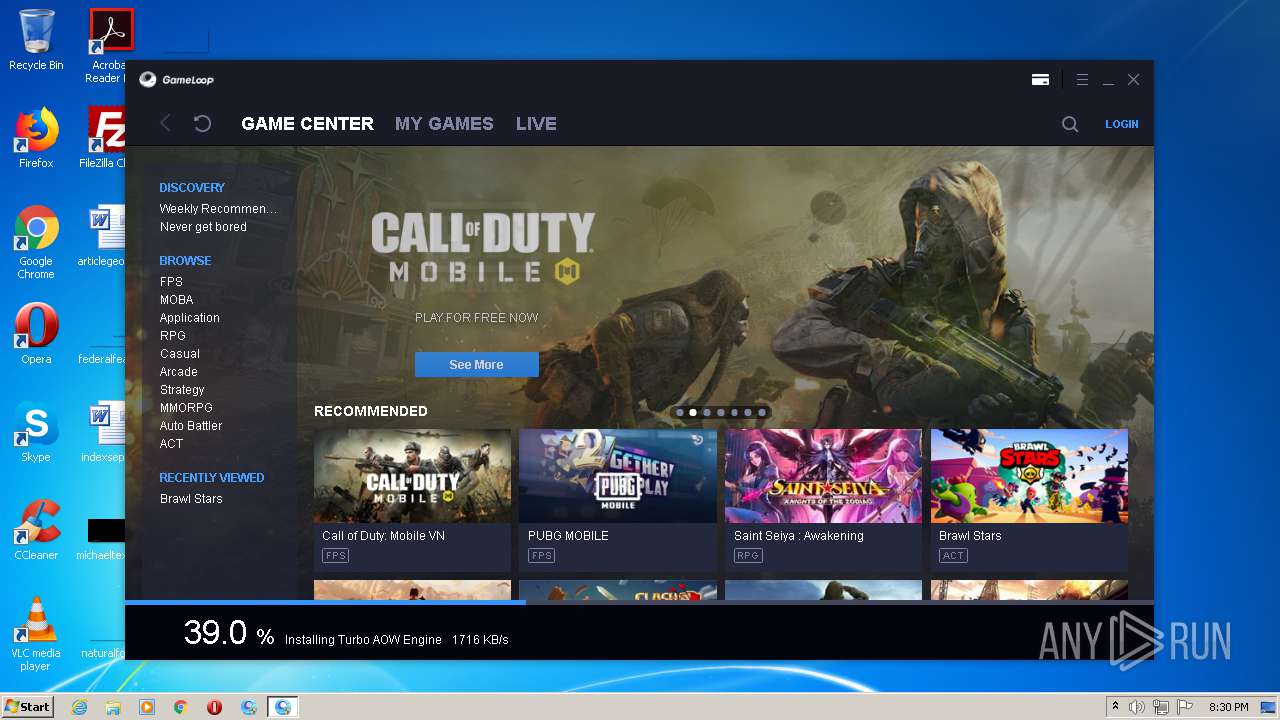Browse the Auto Battler category
Image resolution: width=1280 pixels, height=720 pixels.
coord(191,426)
